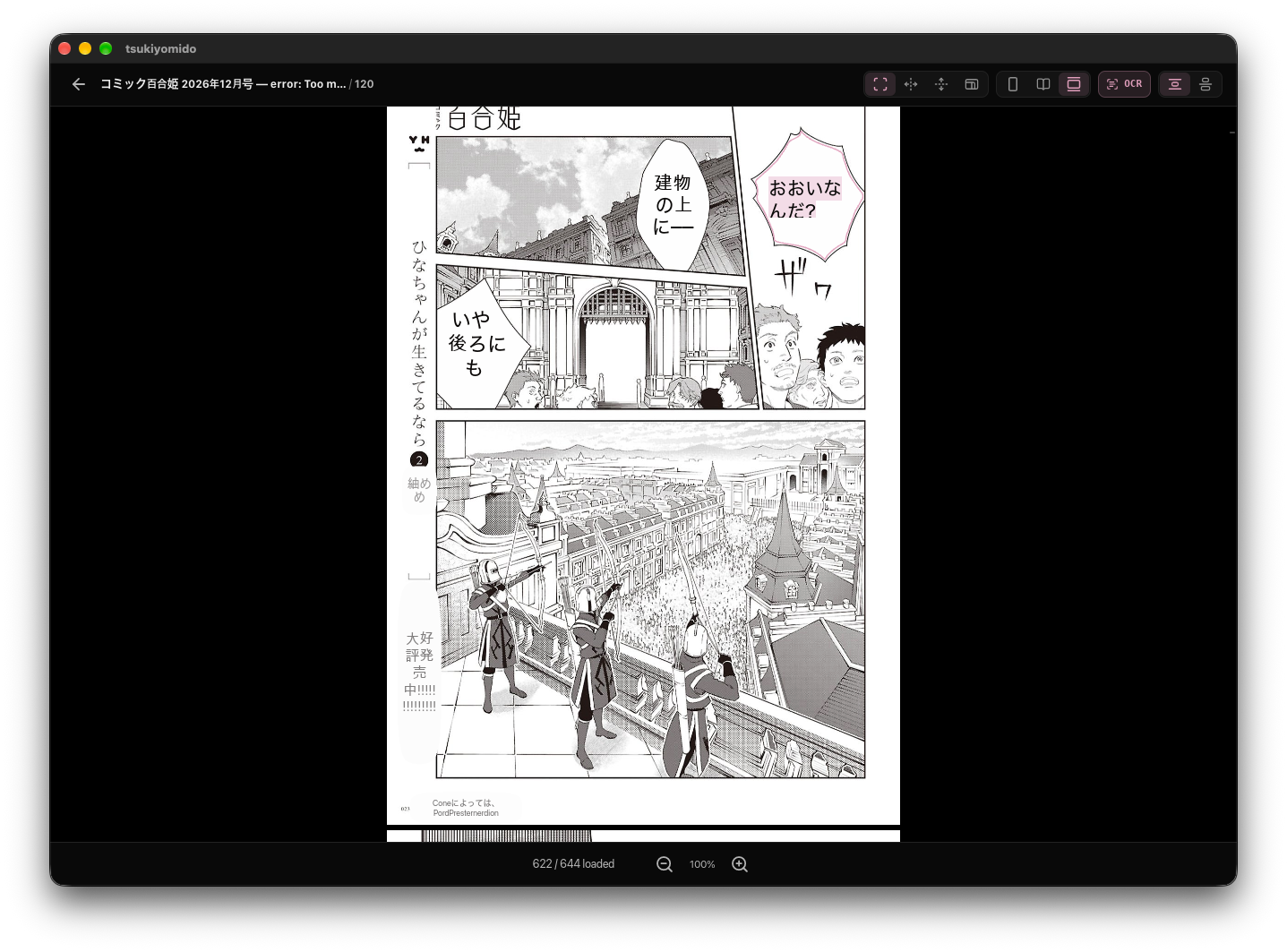Click the 100% zoom level value
The height and width of the screenshot is (952, 1287).
point(702,864)
